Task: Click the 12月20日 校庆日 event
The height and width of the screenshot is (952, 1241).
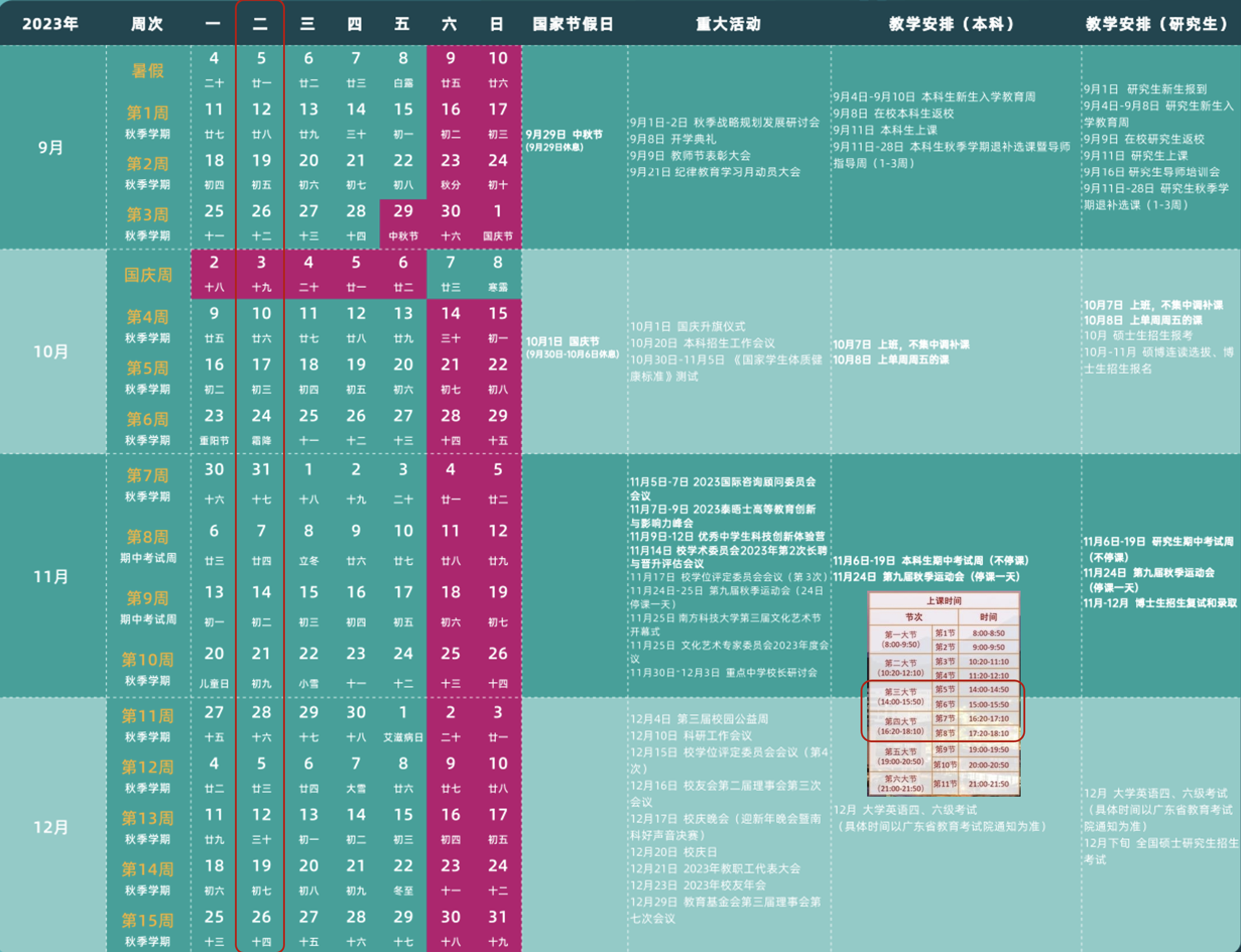Action: click(673, 852)
